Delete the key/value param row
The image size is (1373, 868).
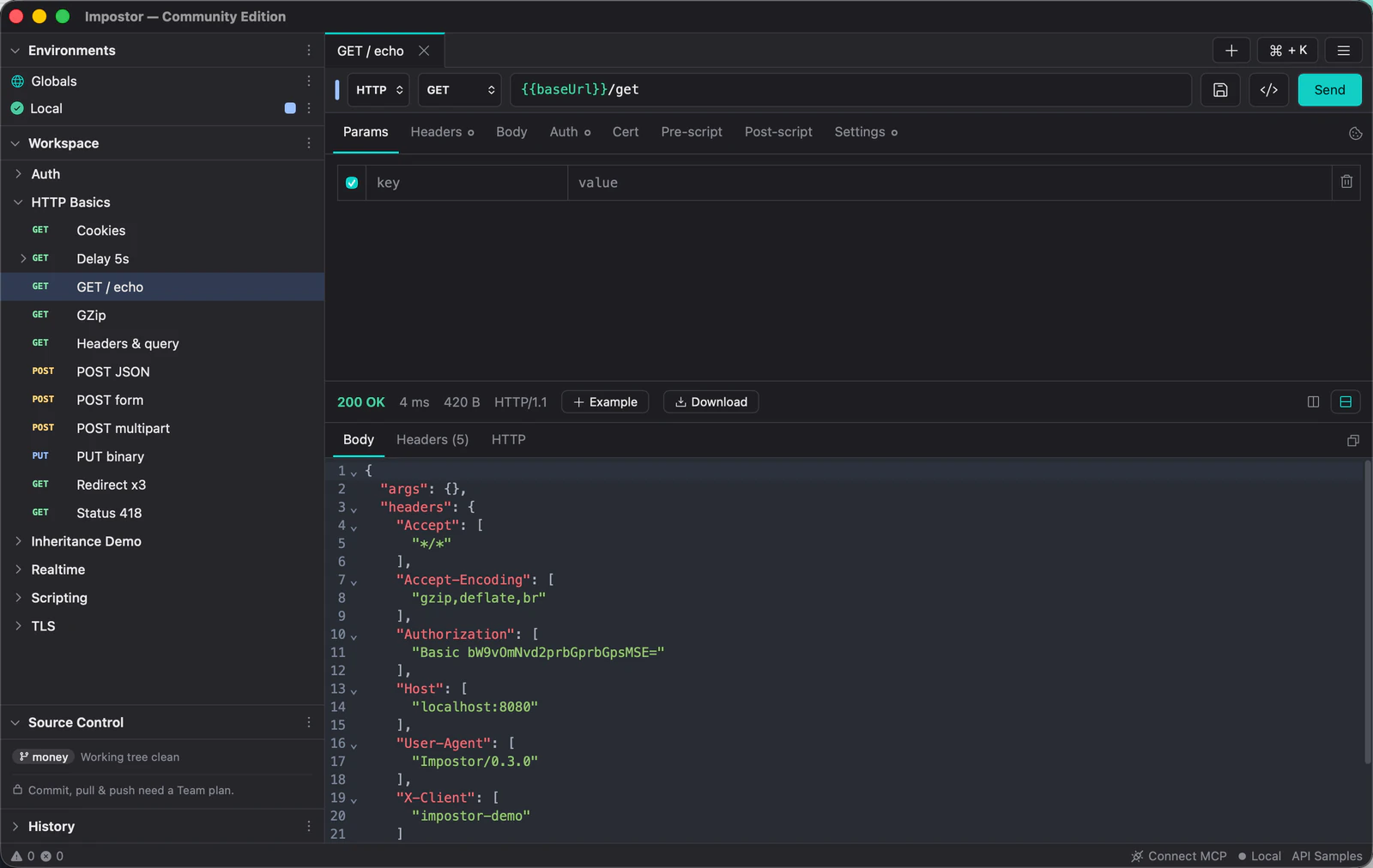click(1346, 182)
